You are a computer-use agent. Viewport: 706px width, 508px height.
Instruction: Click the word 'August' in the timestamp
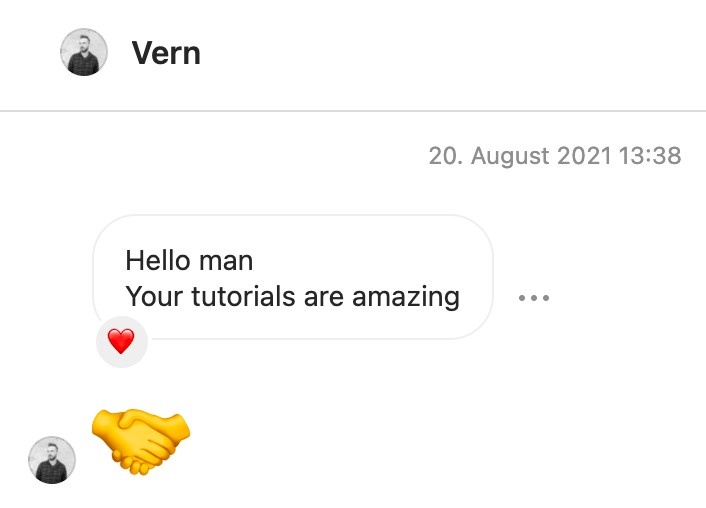[510, 156]
